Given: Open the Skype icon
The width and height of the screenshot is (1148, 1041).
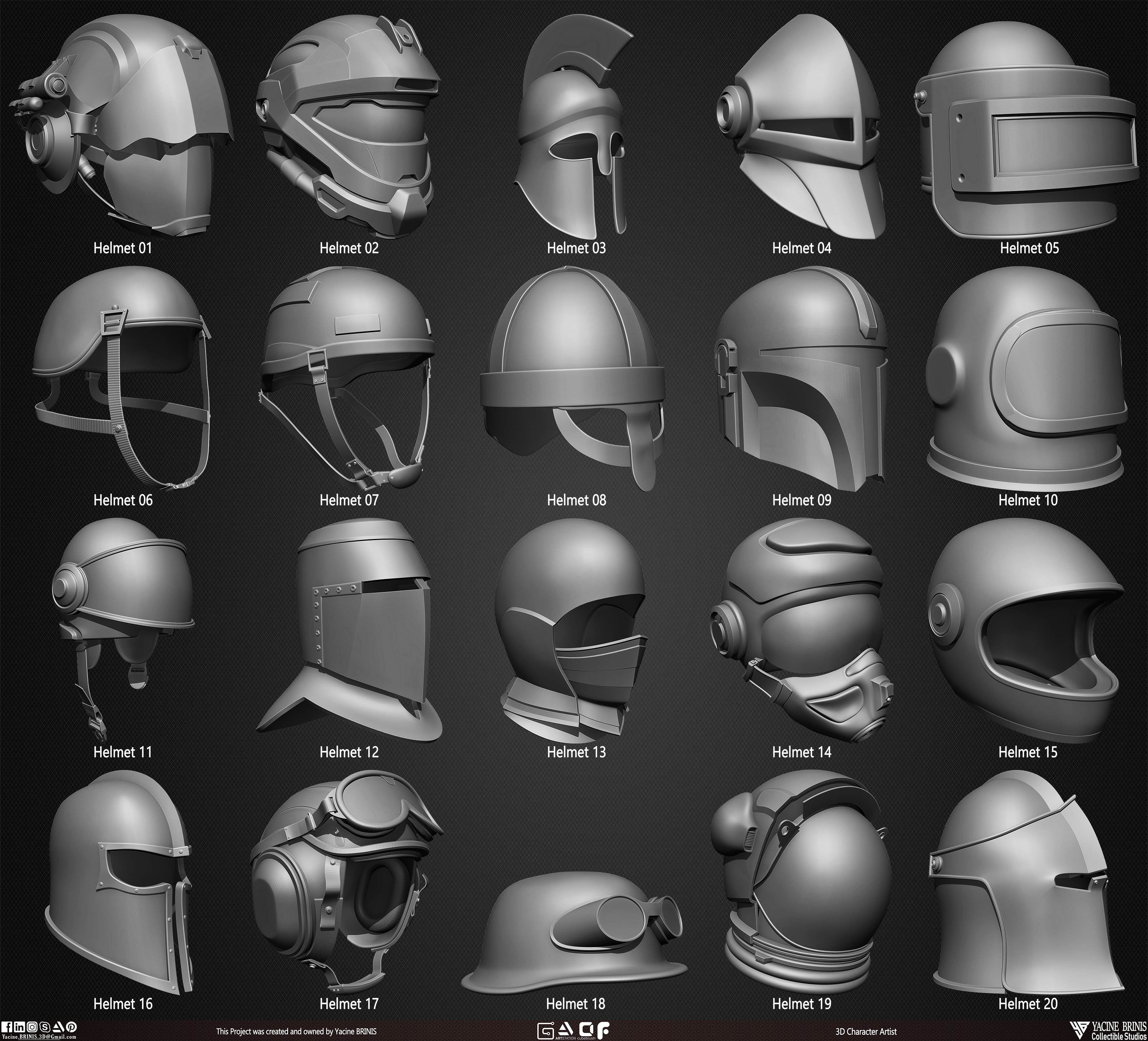Looking at the screenshot, I should (x=45, y=1027).
